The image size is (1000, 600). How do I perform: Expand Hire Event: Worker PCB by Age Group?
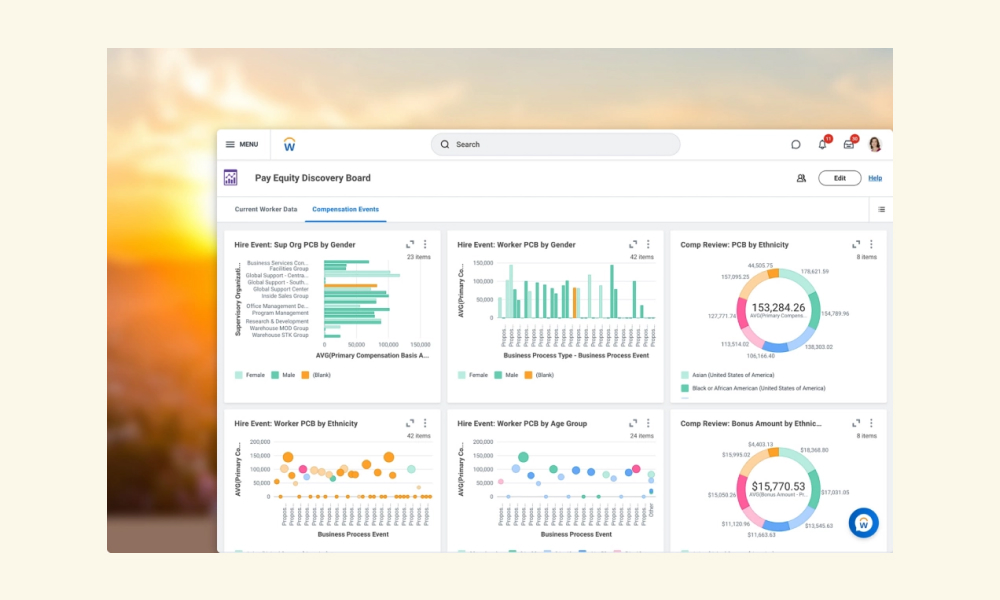click(x=633, y=423)
